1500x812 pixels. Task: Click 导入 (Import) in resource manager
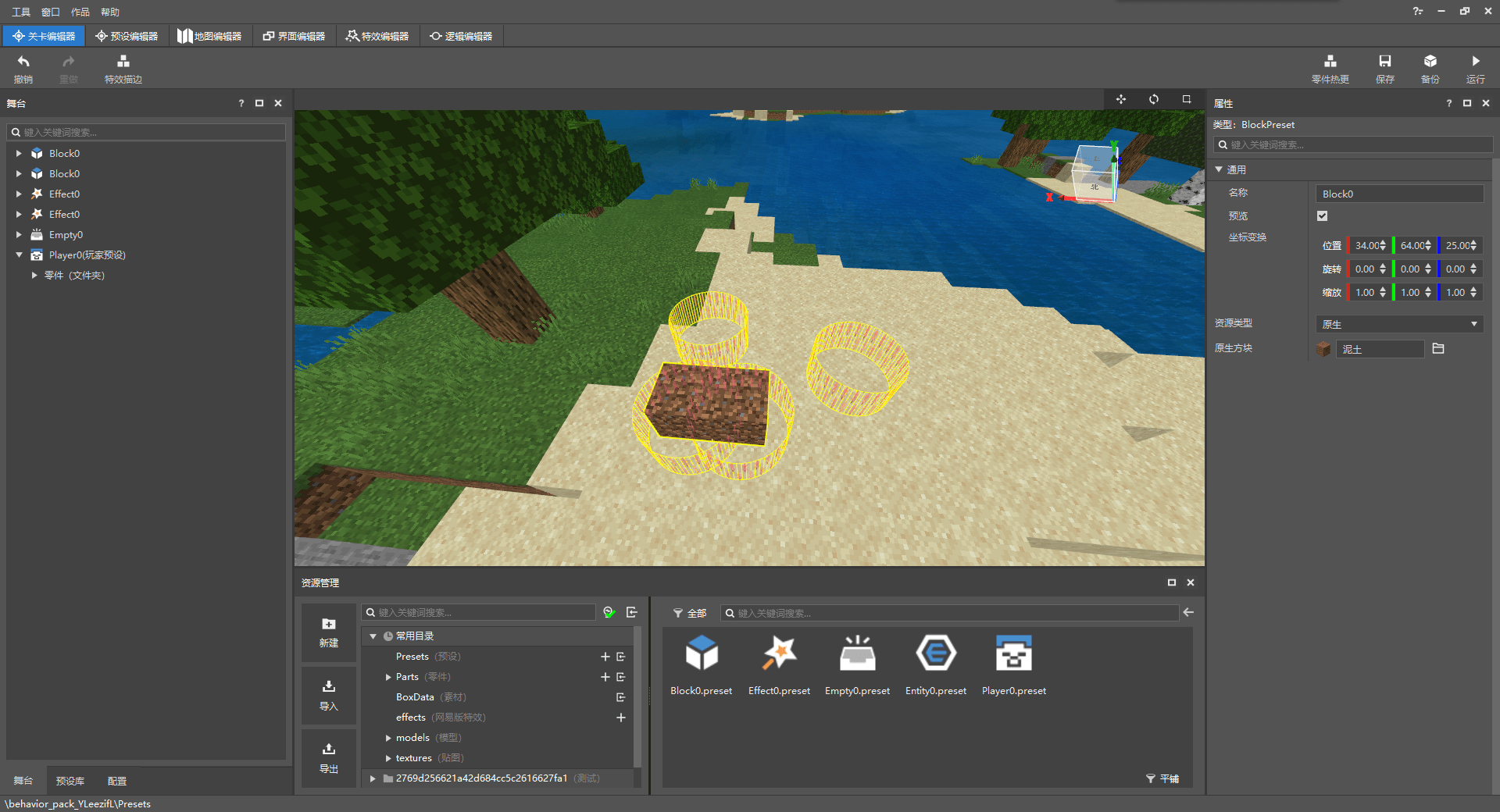[329, 694]
